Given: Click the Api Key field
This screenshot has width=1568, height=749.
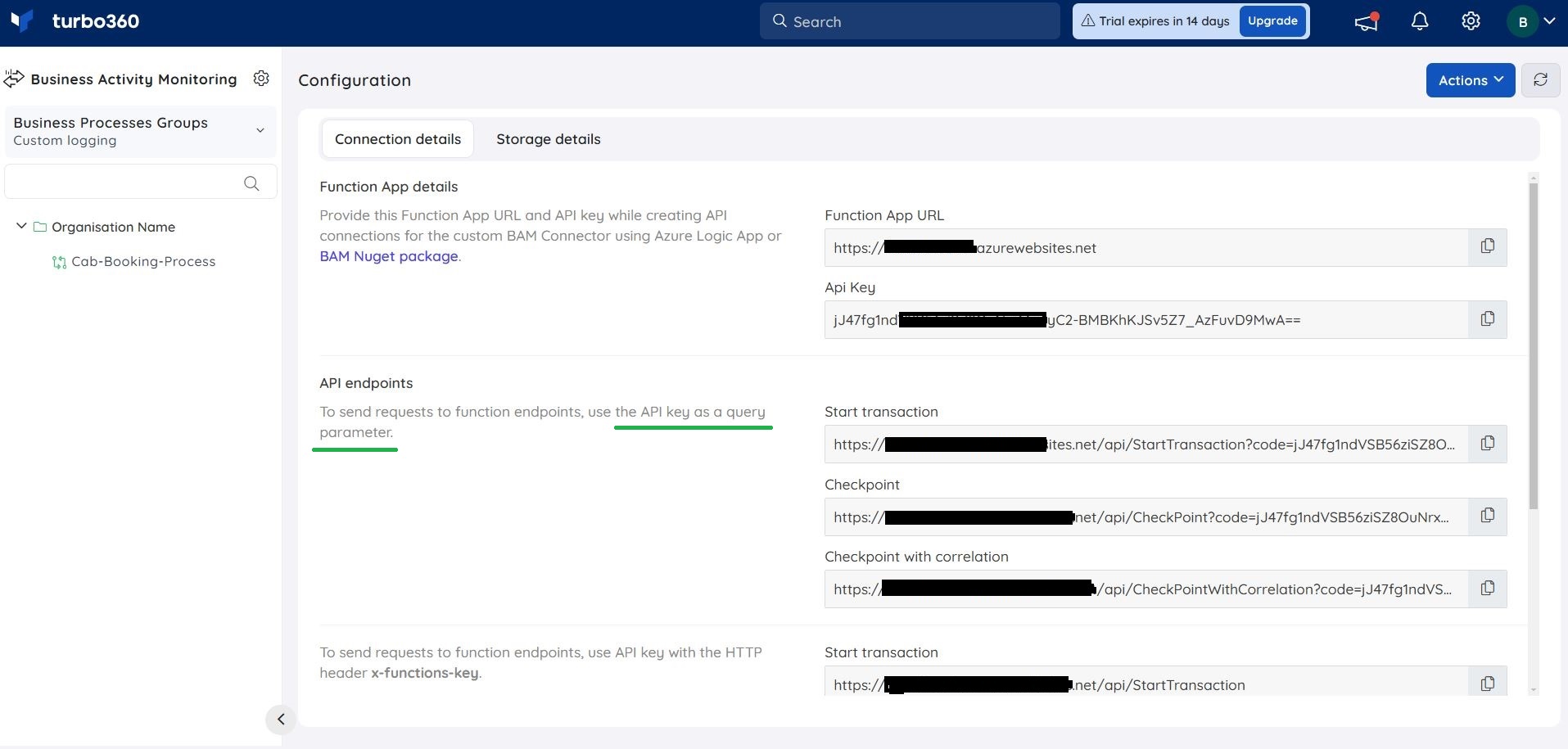Looking at the screenshot, I should click(1146, 319).
